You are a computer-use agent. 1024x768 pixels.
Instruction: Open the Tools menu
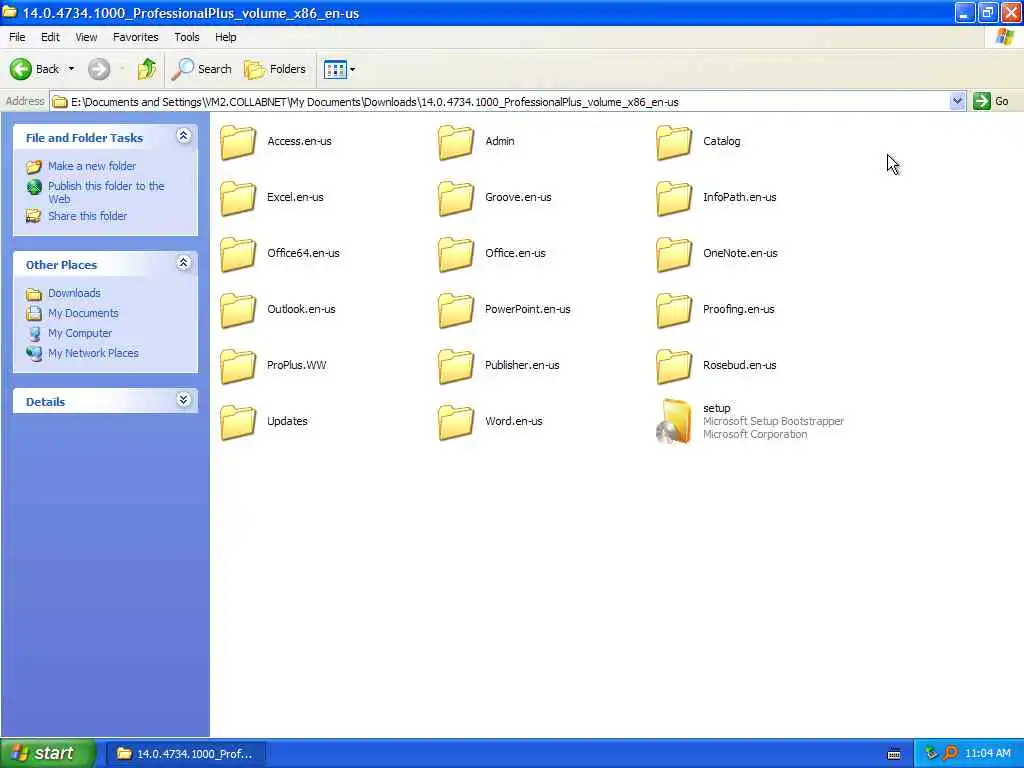click(x=187, y=37)
